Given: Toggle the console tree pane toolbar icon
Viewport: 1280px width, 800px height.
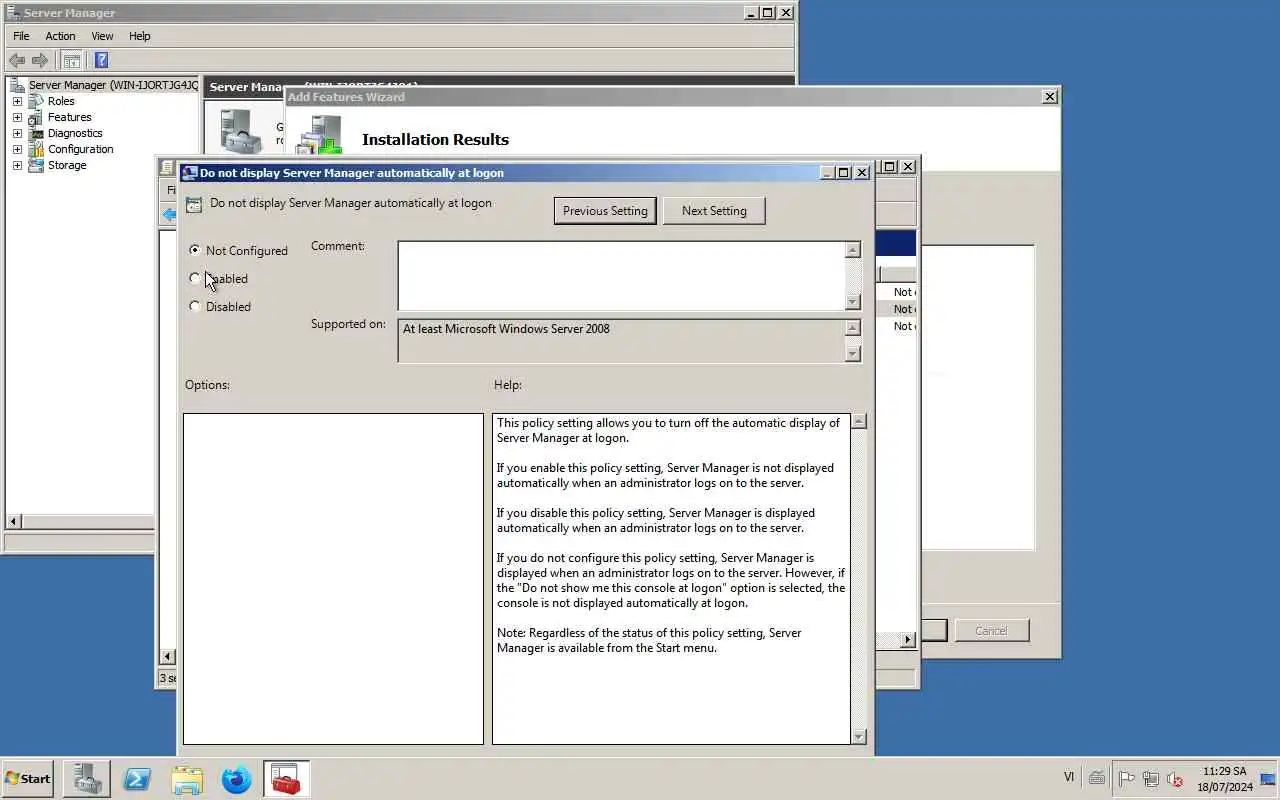Looking at the screenshot, I should tap(72, 60).
